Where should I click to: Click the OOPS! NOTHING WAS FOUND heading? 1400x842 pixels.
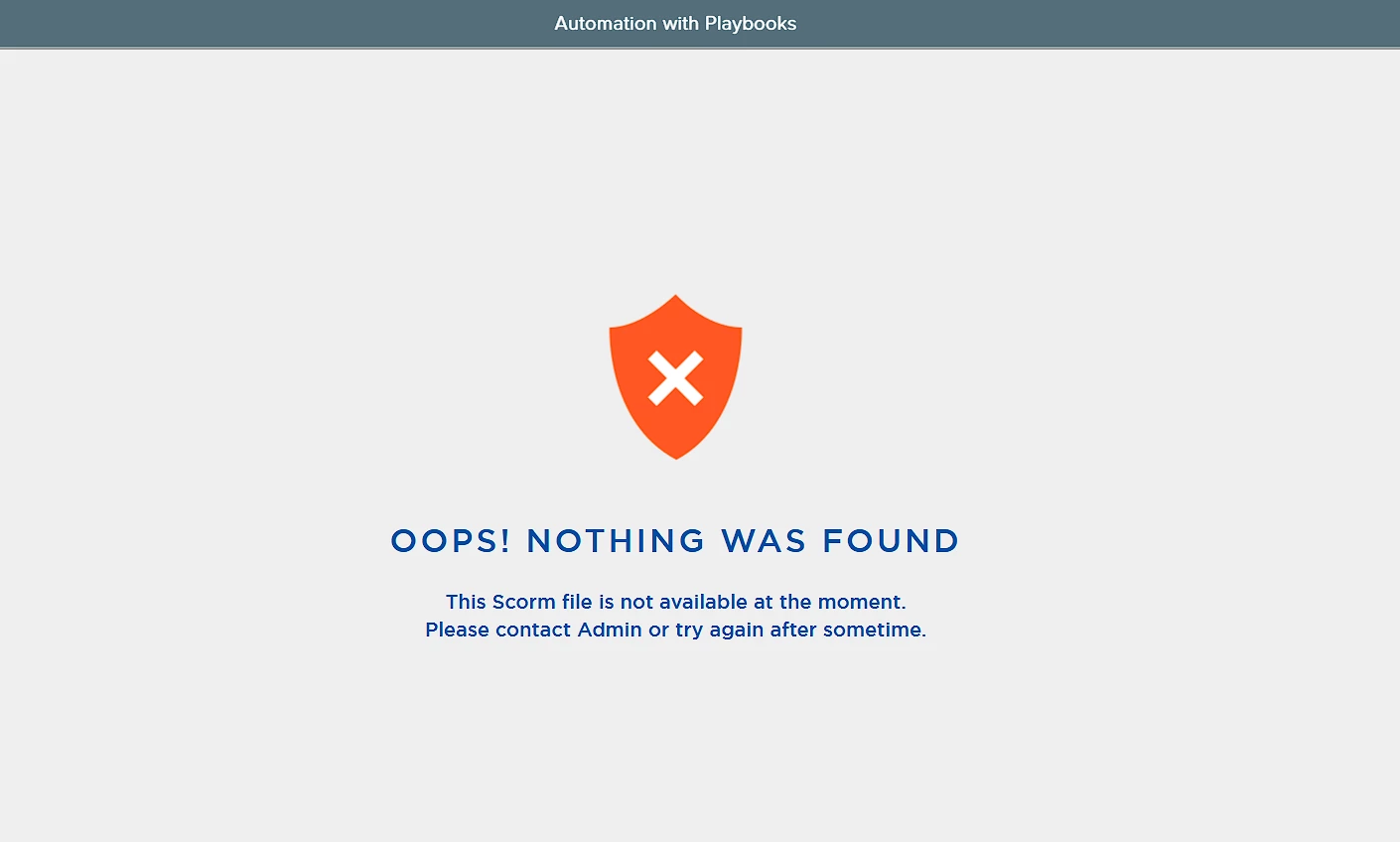675,541
